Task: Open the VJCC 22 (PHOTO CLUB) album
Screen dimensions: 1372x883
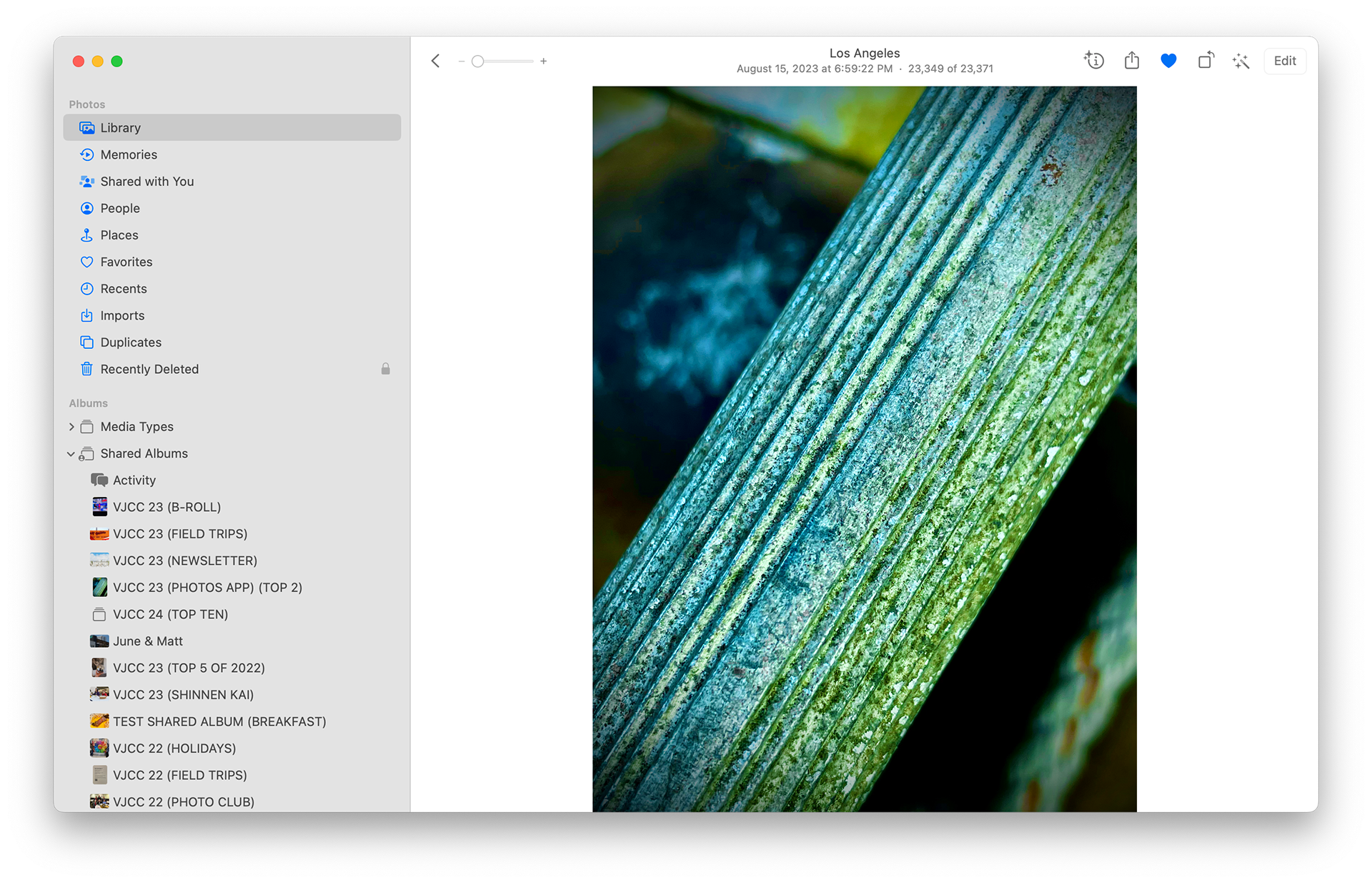Action: 232,802
